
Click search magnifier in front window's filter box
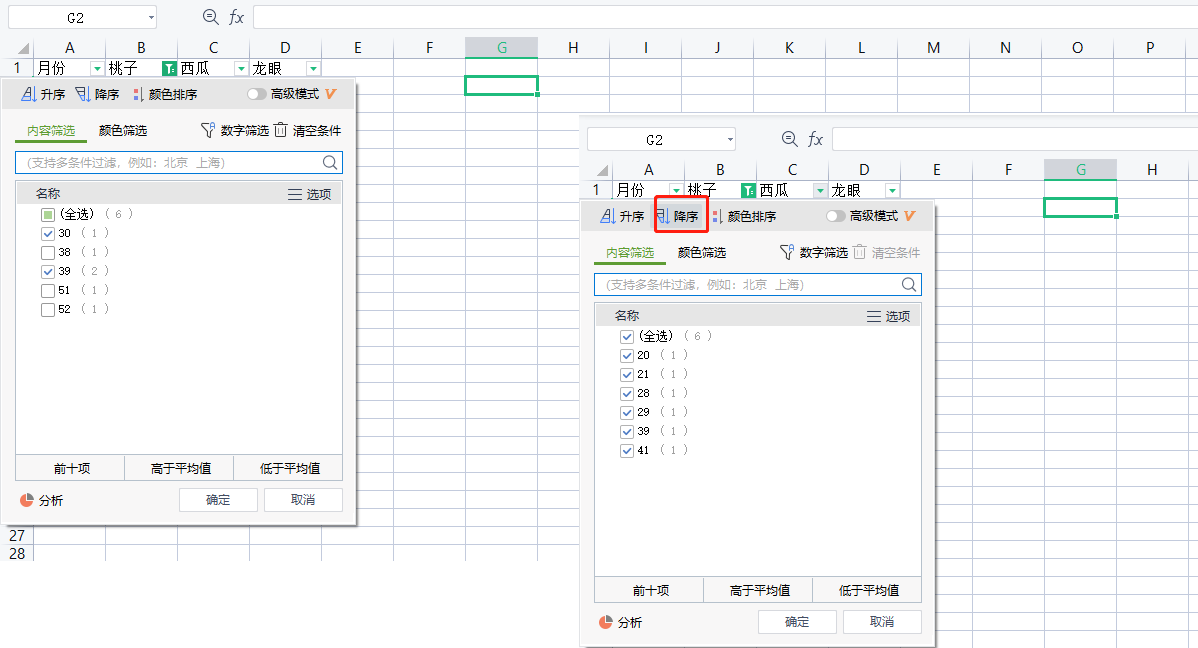(908, 284)
